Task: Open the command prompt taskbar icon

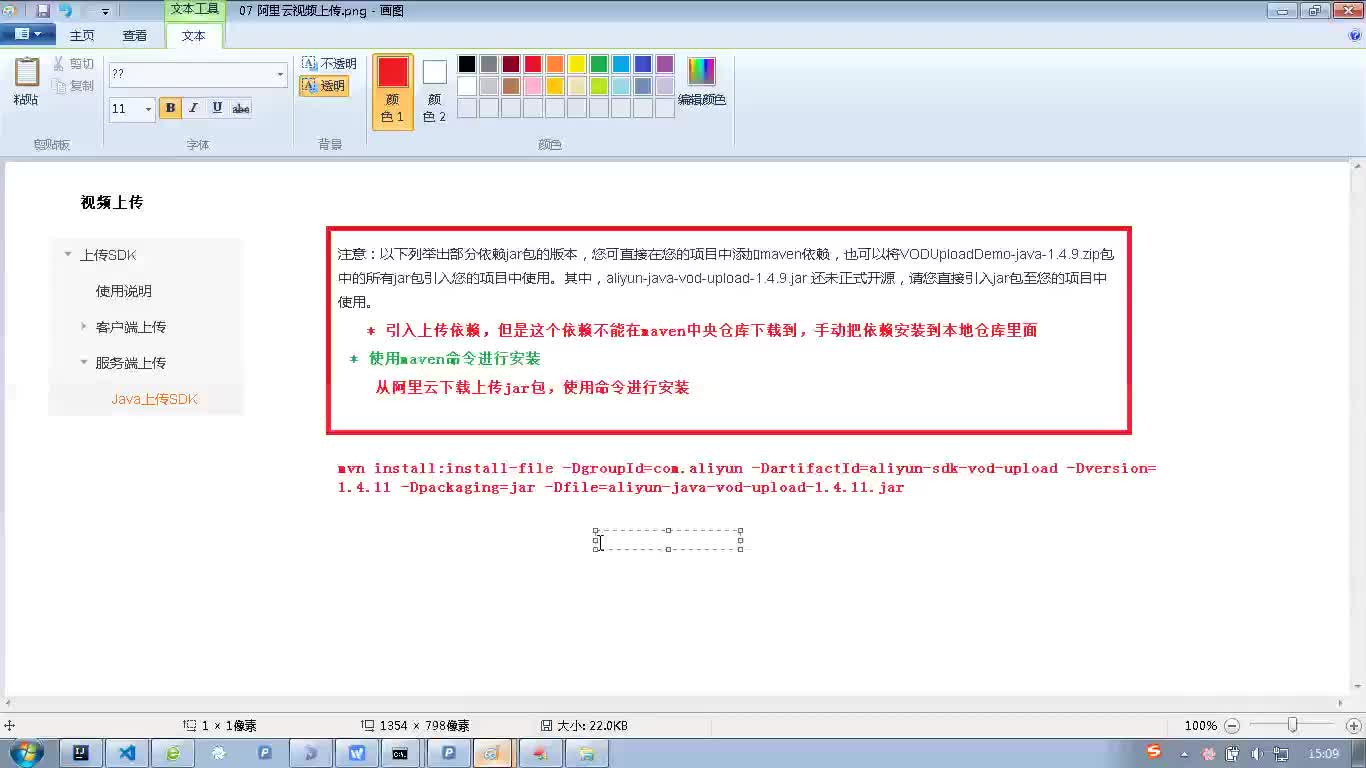Action: 400,753
